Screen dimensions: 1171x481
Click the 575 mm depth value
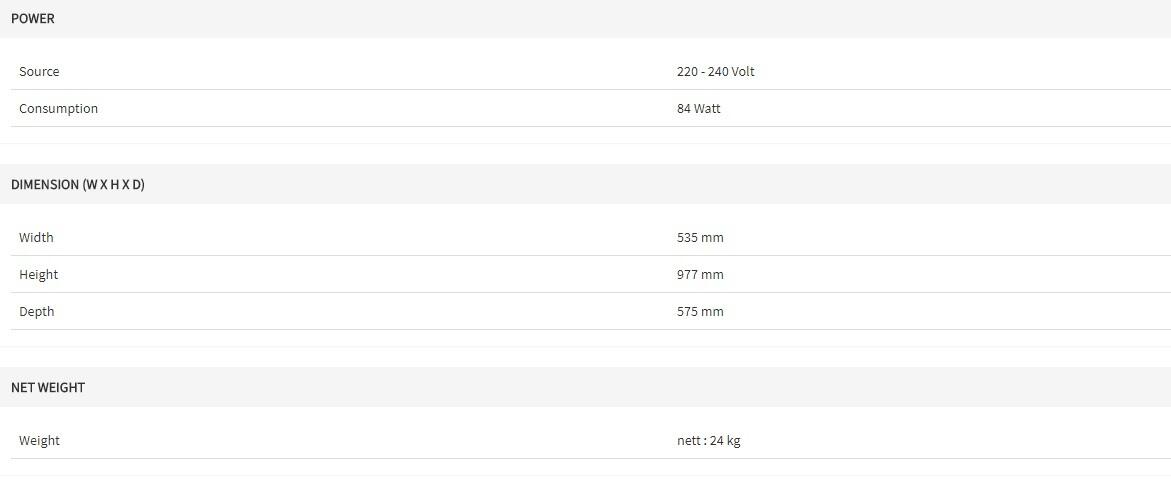tap(700, 311)
